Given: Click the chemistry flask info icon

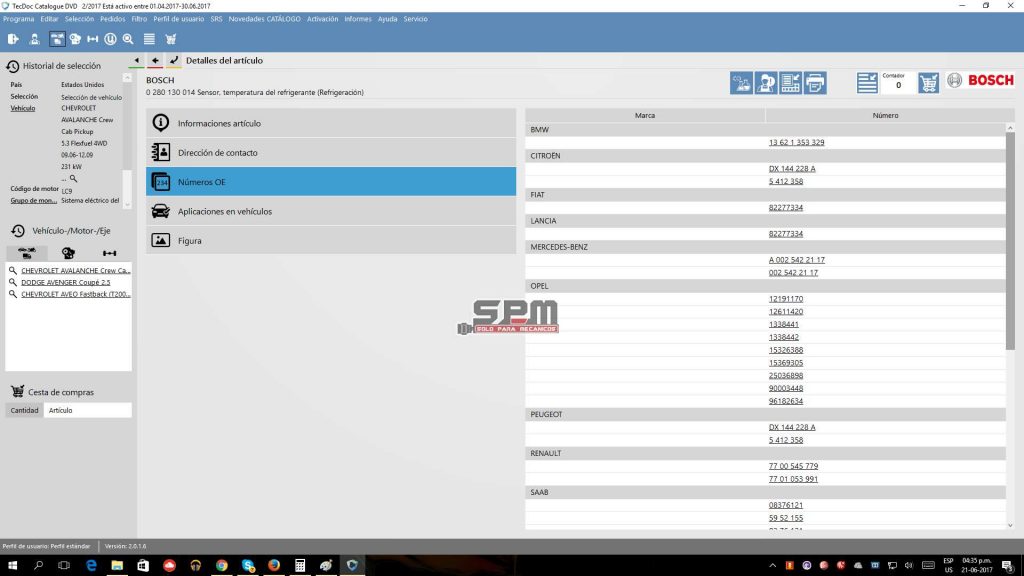Looking at the screenshot, I should click(x=741, y=83).
